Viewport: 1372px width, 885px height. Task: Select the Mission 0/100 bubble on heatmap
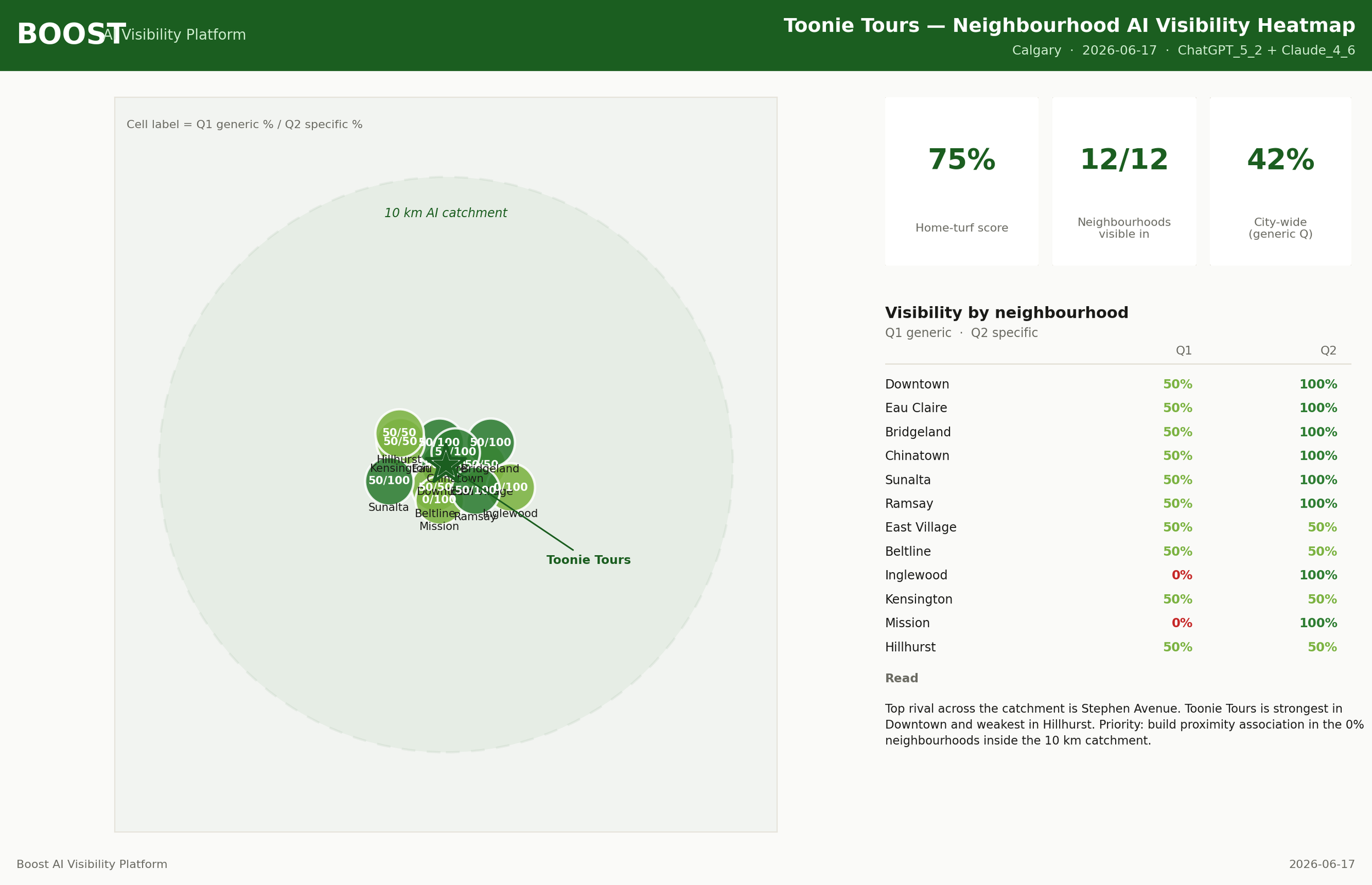coord(439,500)
